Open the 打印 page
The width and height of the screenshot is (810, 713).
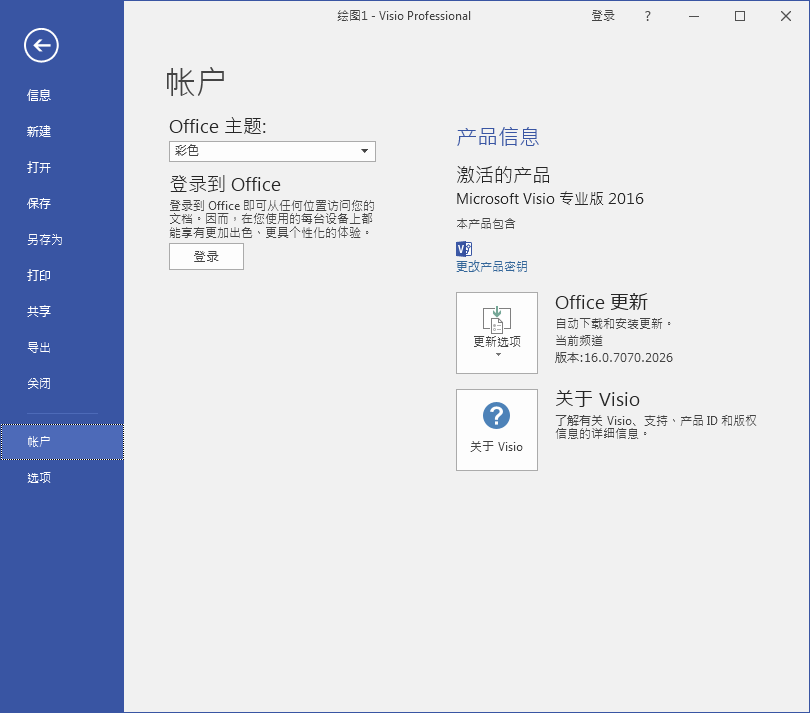pos(39,276)
